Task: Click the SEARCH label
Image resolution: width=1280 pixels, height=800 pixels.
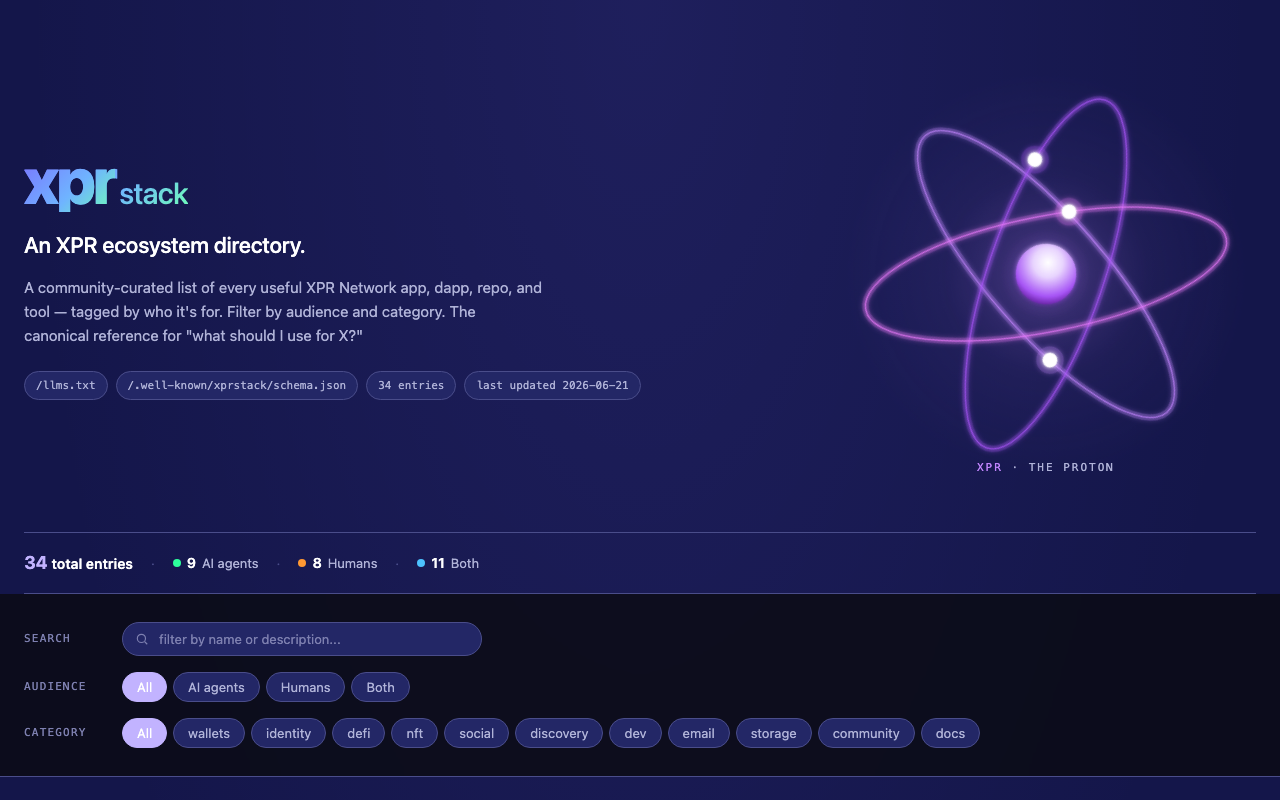Action: 47,638
